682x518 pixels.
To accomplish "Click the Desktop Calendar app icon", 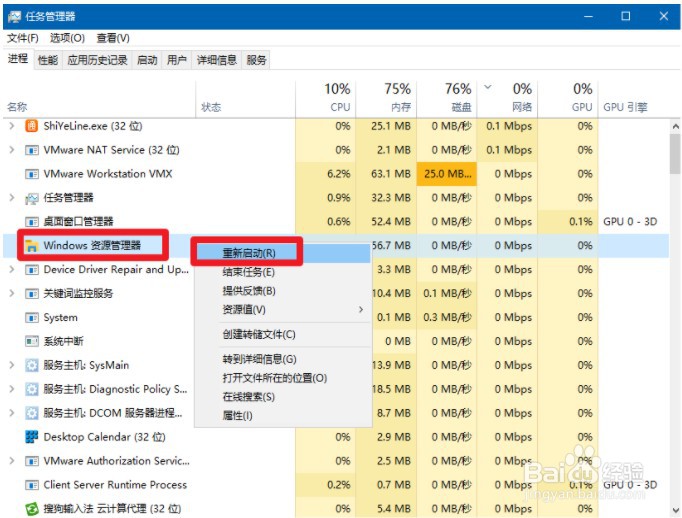I will tap(32, 437).
